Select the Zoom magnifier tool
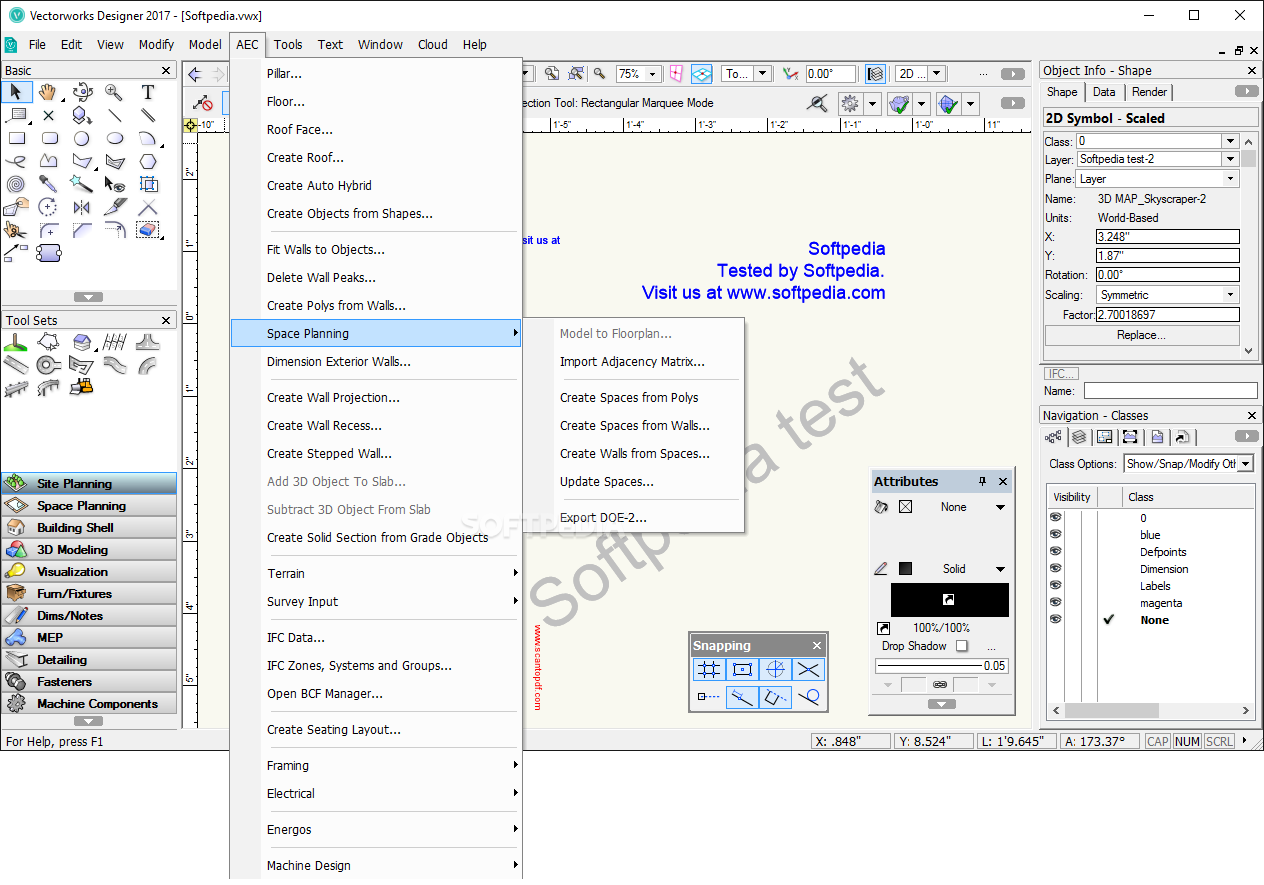 pyautogui.click(x=115, y=92)
